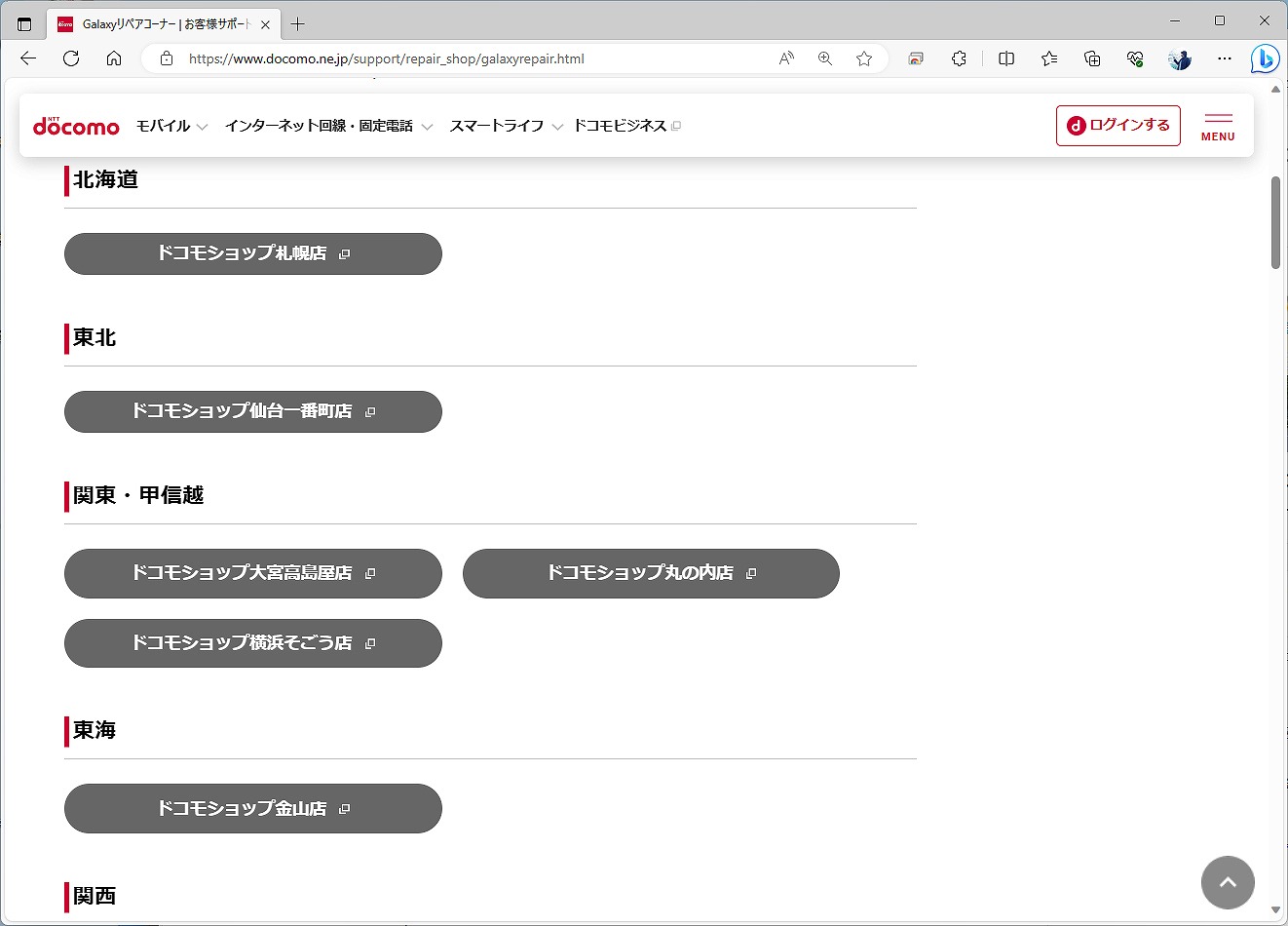Click the docomo logo
Viewport: 1288px width, 926px height.
76,126
